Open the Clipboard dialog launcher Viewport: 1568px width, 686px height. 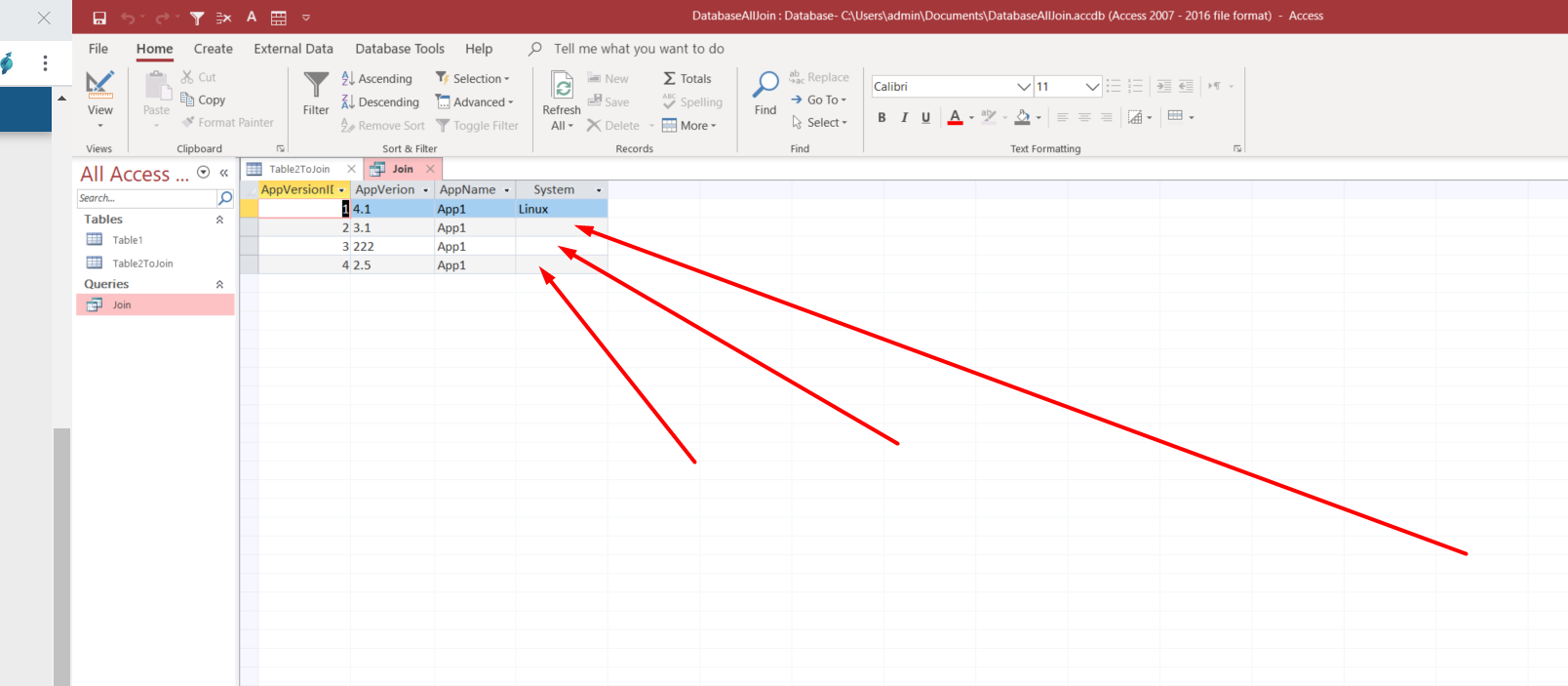[x=281, y=149]
